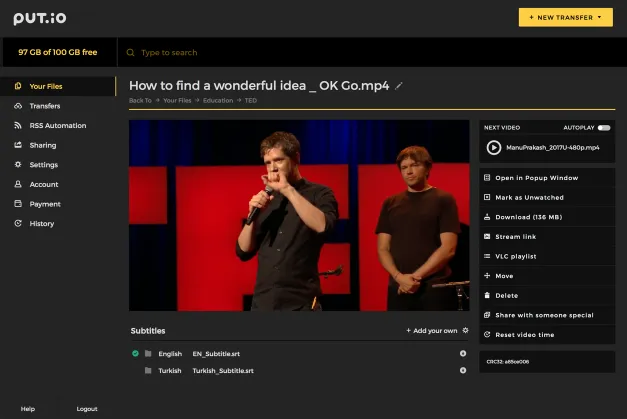Open RSS Automation in the sidebar
This screenshot has height=419, width=627.
coord(58,126)
